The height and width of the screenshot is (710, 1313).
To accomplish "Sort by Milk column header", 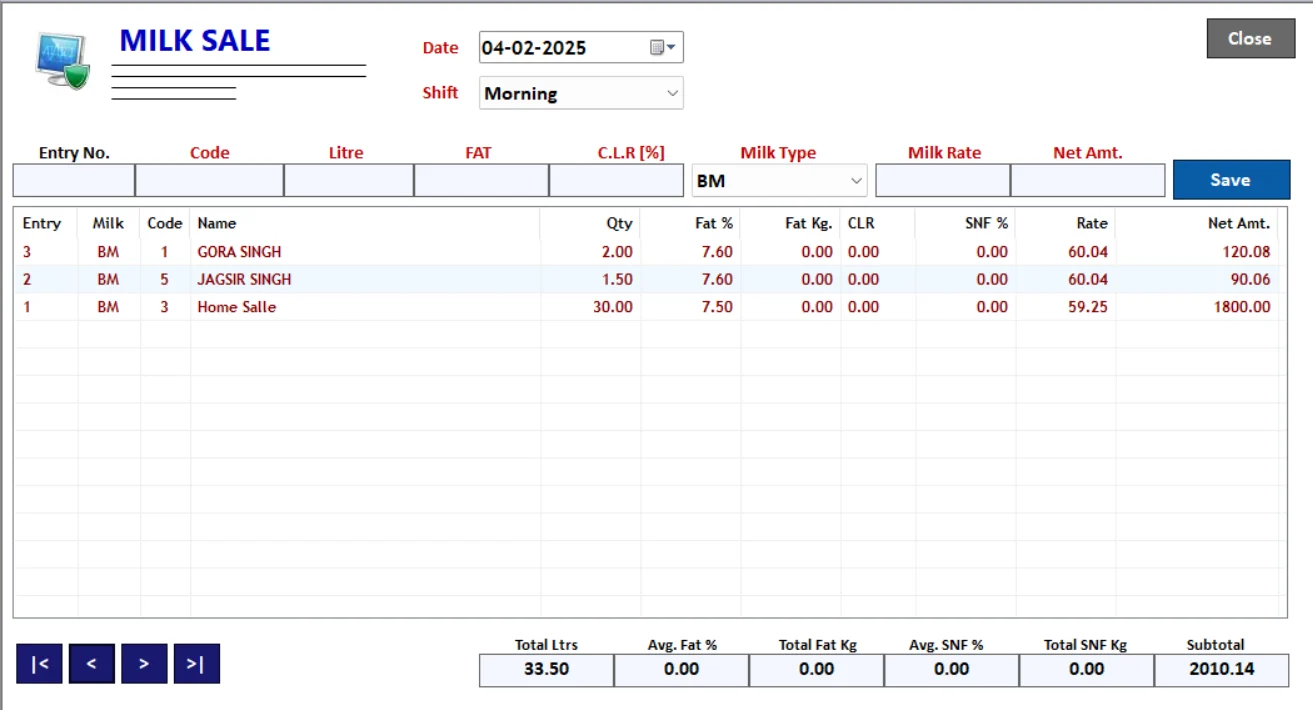I will (108, 223).
